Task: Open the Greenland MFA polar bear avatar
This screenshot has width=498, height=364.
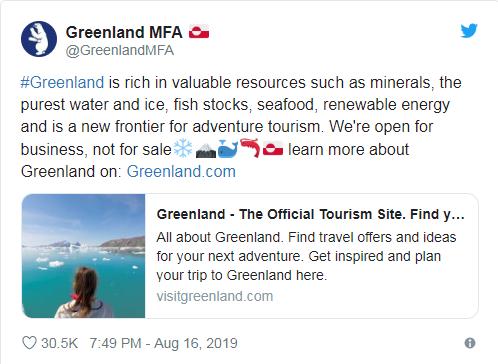Action: pyautogui.click(x=39, y=39)
